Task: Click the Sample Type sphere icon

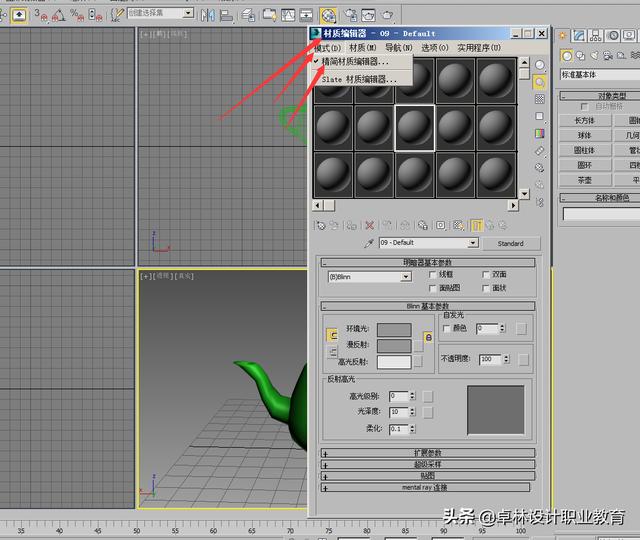Action: pos(540,65)
